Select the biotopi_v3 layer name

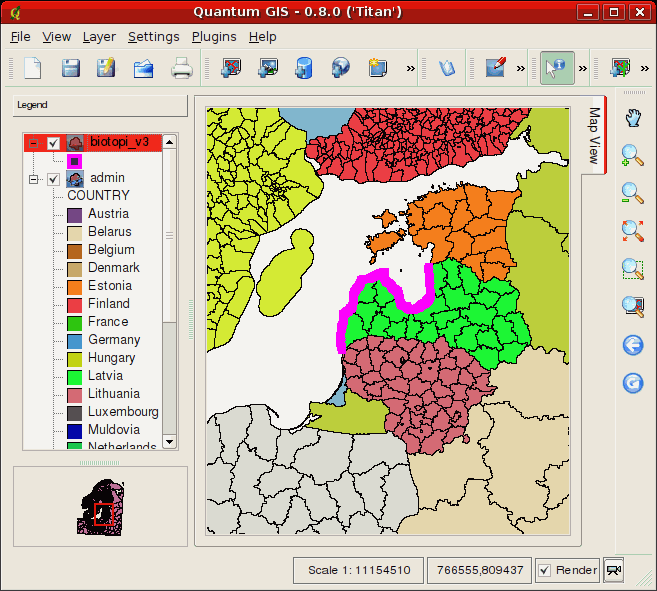[119, 142]
